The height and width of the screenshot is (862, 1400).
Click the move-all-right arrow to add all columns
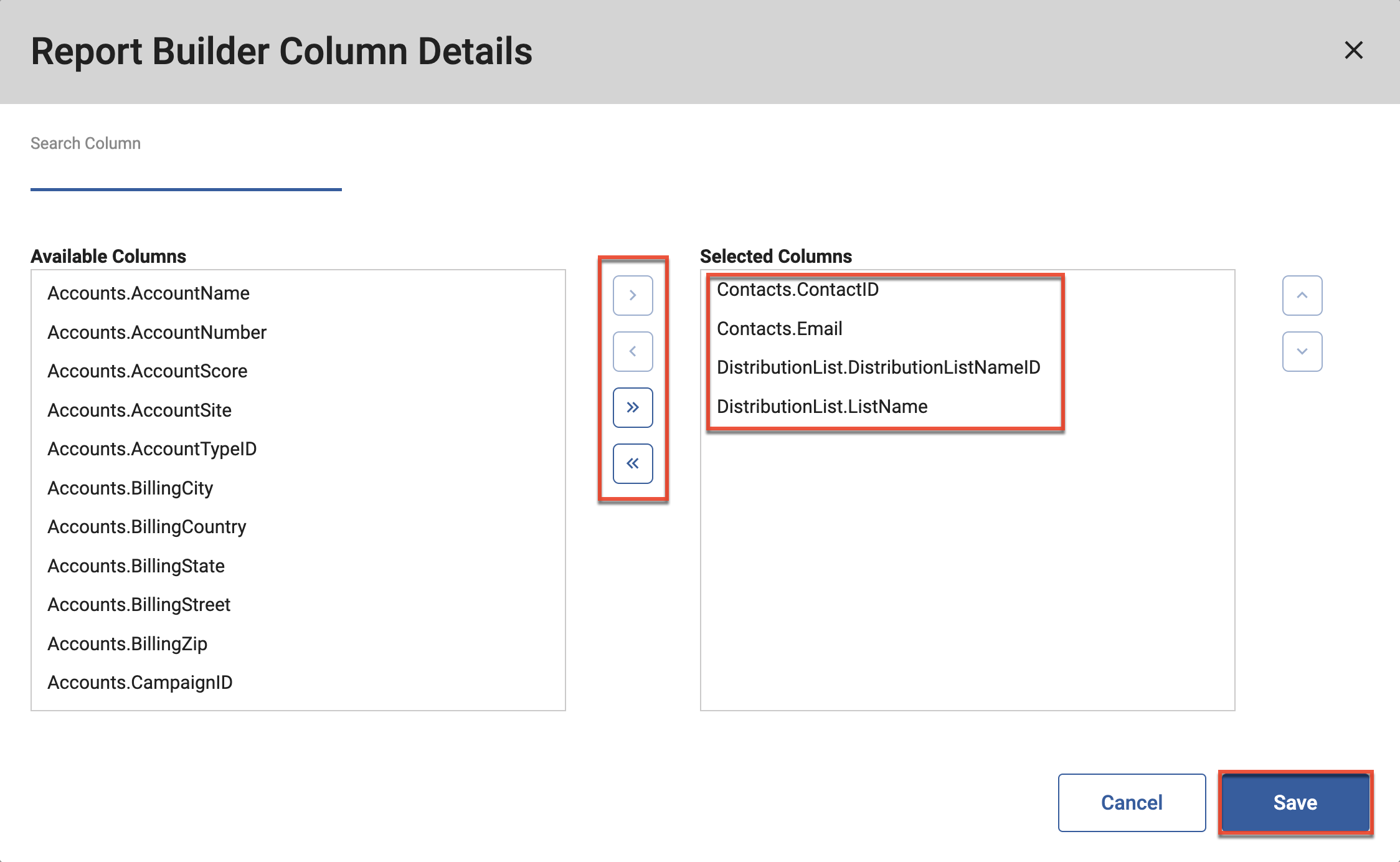coord(633,407)
